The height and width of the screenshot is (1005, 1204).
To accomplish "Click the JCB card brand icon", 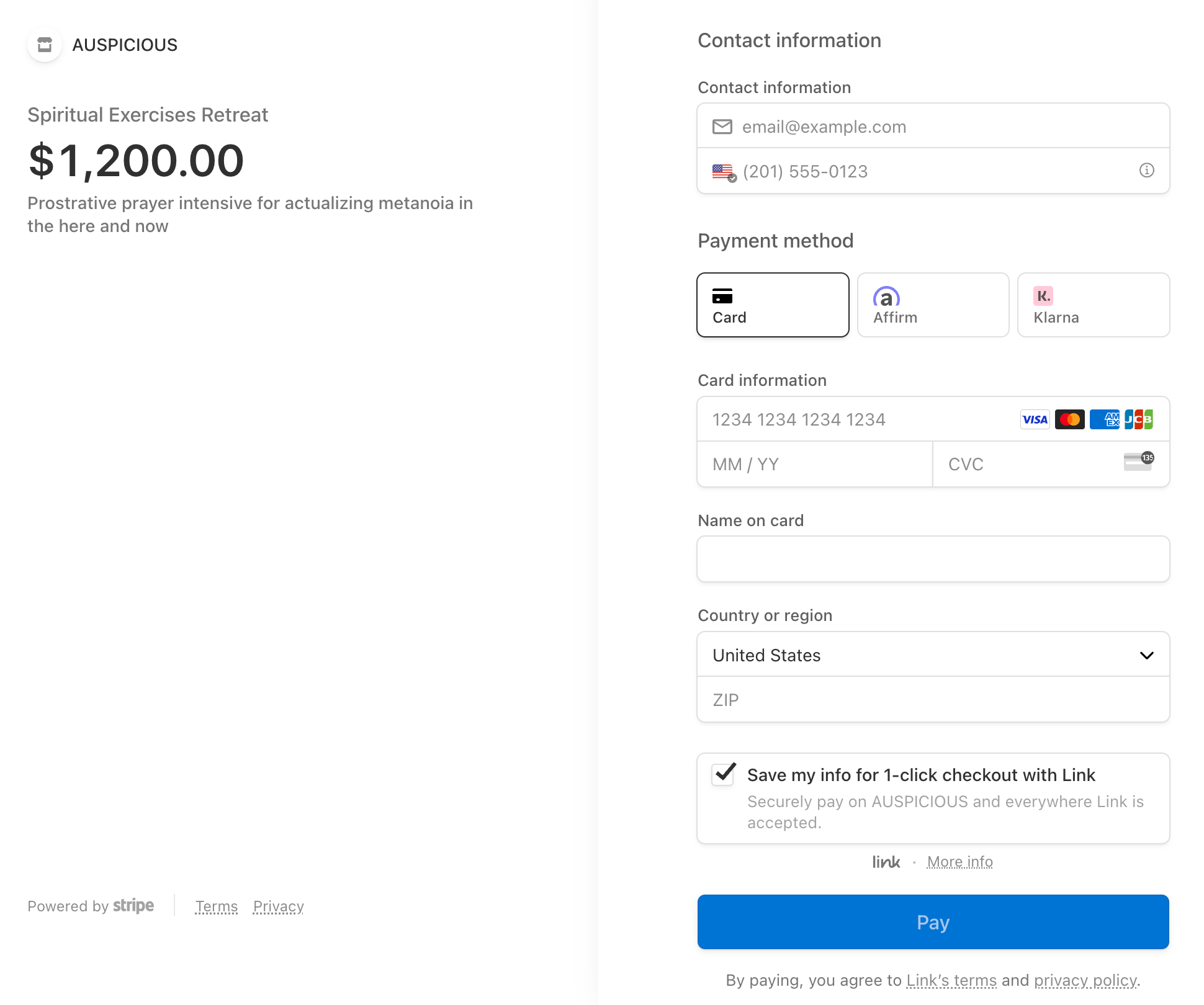I will (1139, 420).
